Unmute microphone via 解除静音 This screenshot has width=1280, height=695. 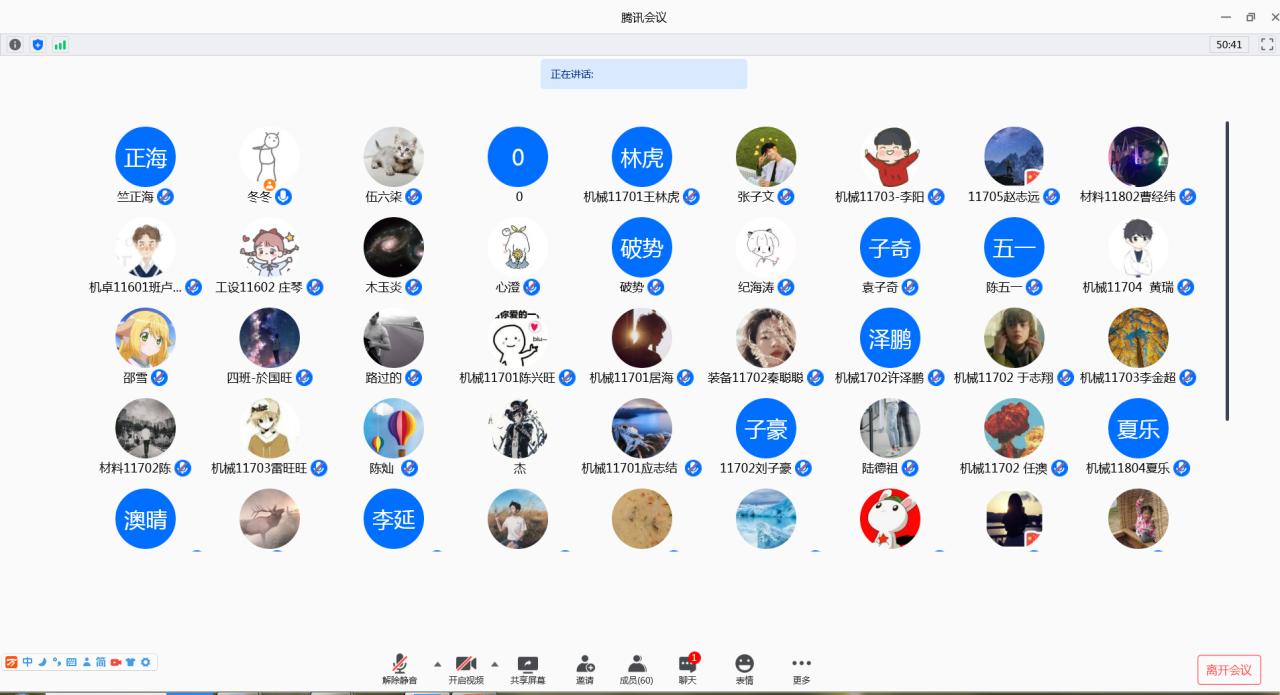click(x=399, y=668)
